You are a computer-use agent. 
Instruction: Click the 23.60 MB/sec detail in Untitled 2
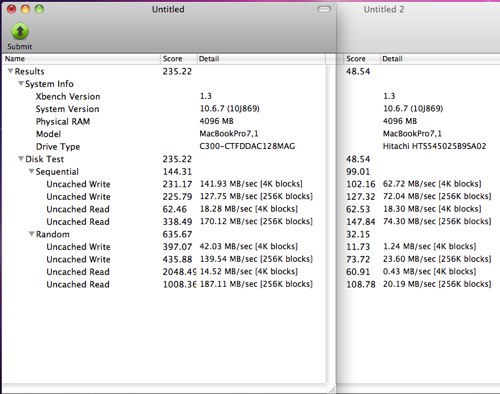(437, 259)
